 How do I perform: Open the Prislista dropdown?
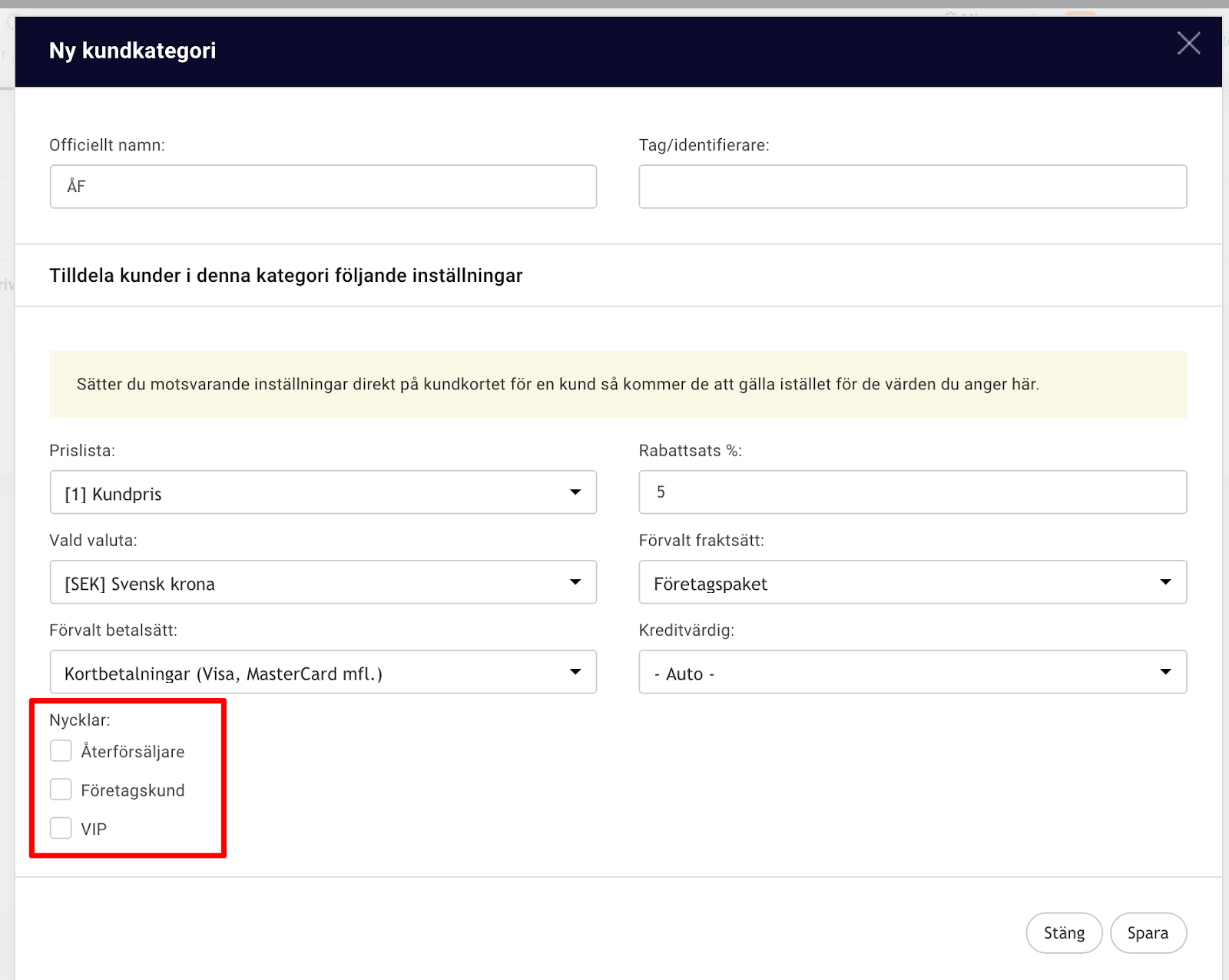pos(323,492)
